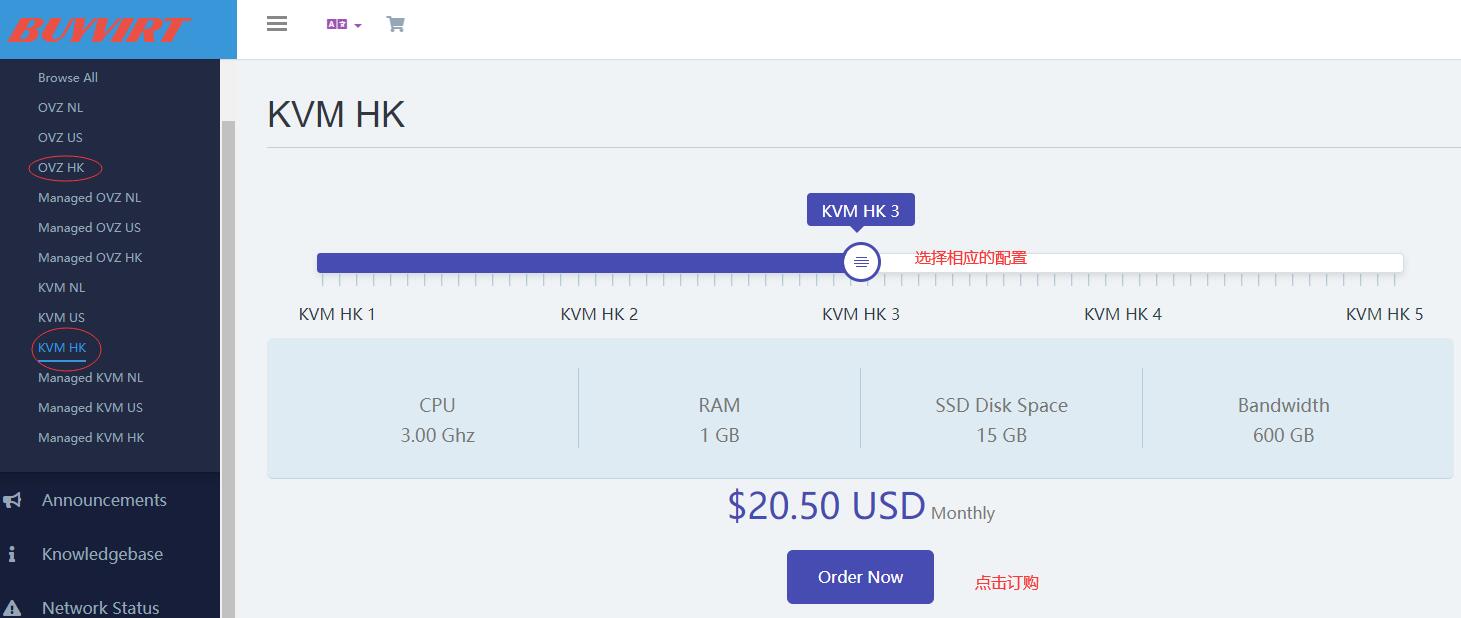Viewport: 1461px width, 618px height.
Task: Go to Managed KVM HK
Action: pyautogui.click(x=91, y=437)
